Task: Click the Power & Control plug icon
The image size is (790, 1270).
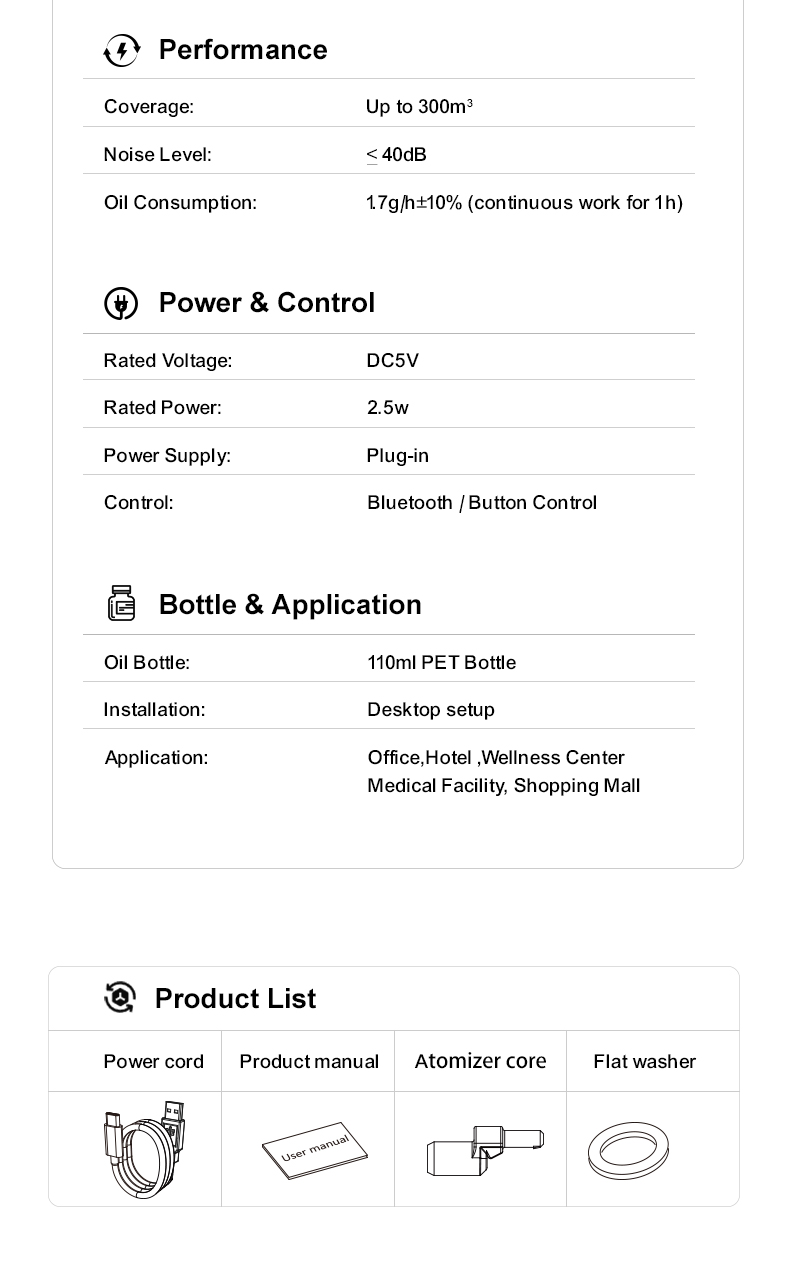Action: pyautogui.click(x=122, y=303)
